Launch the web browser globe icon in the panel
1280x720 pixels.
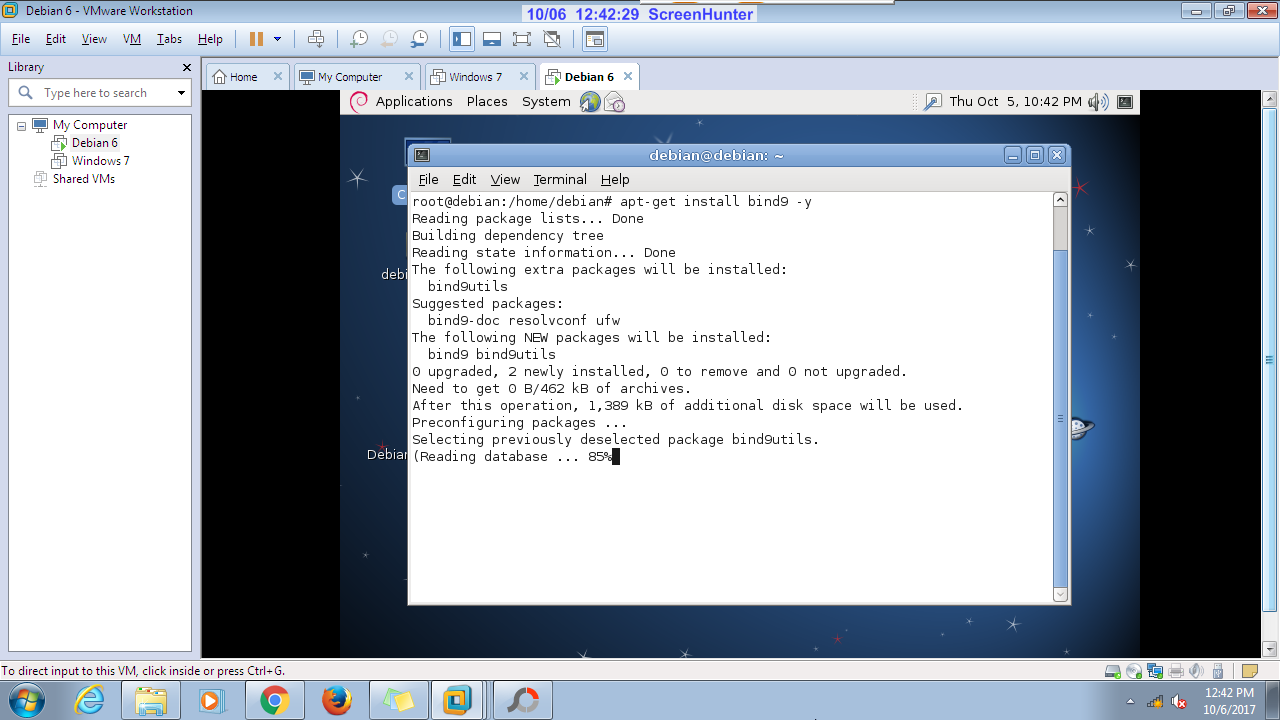[x=590, y=102]
